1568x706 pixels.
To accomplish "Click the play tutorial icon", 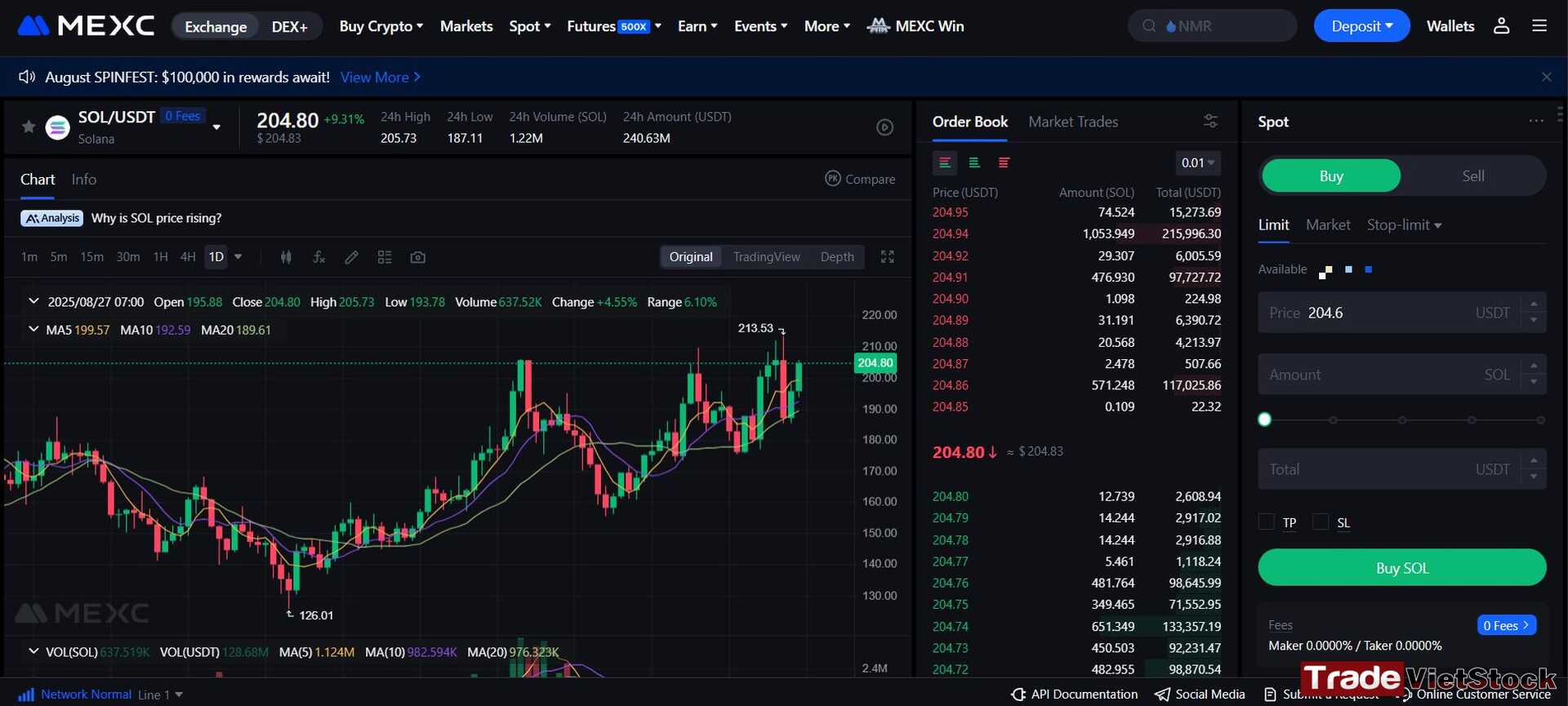I will (x=884, y=127).
